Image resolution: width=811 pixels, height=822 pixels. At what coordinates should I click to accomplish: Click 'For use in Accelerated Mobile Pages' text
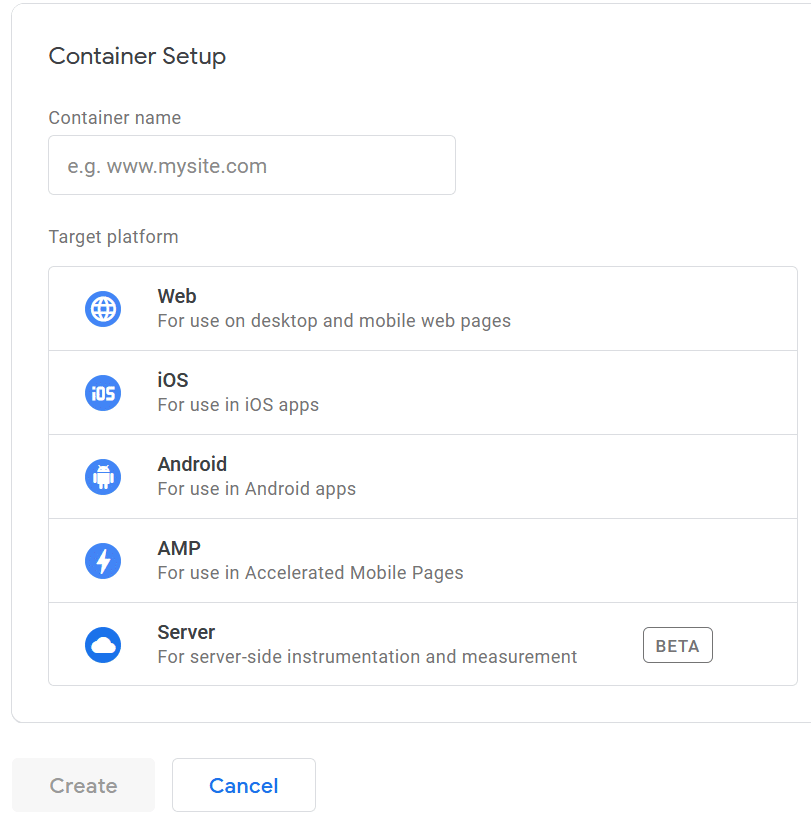[310, 572]
